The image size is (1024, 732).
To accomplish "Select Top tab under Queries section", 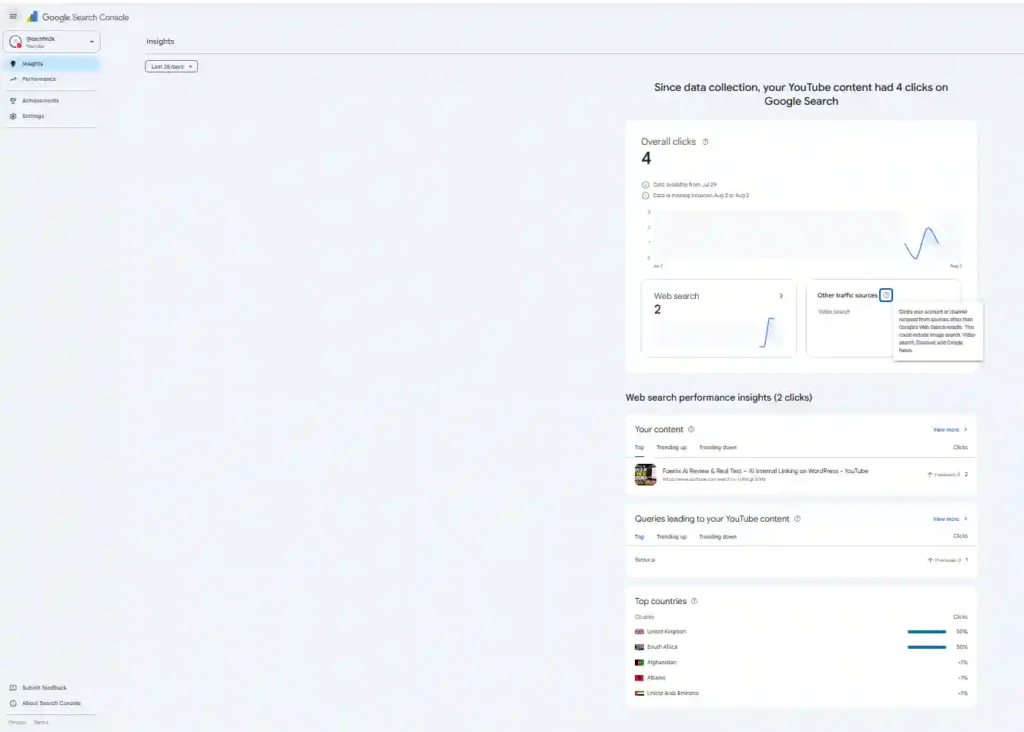I will [639, 537].
